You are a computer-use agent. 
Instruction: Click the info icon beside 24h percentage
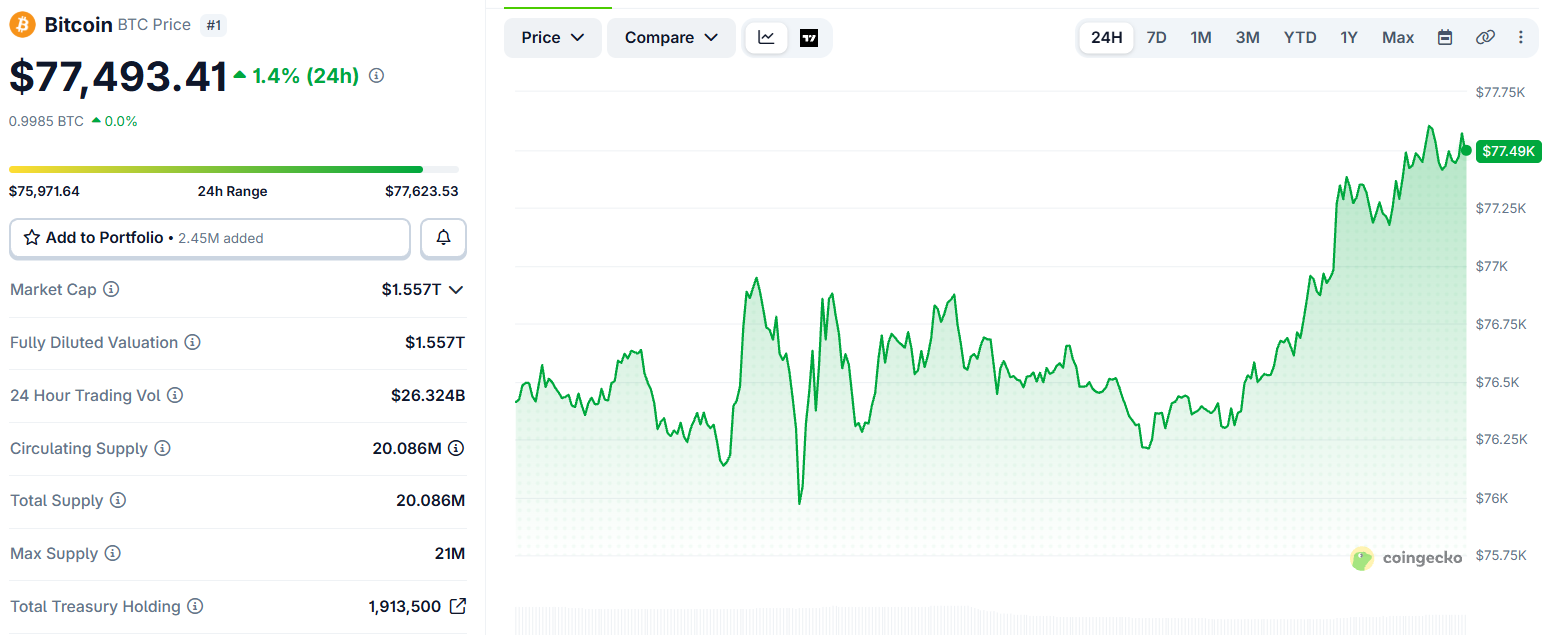click(376, 76)
